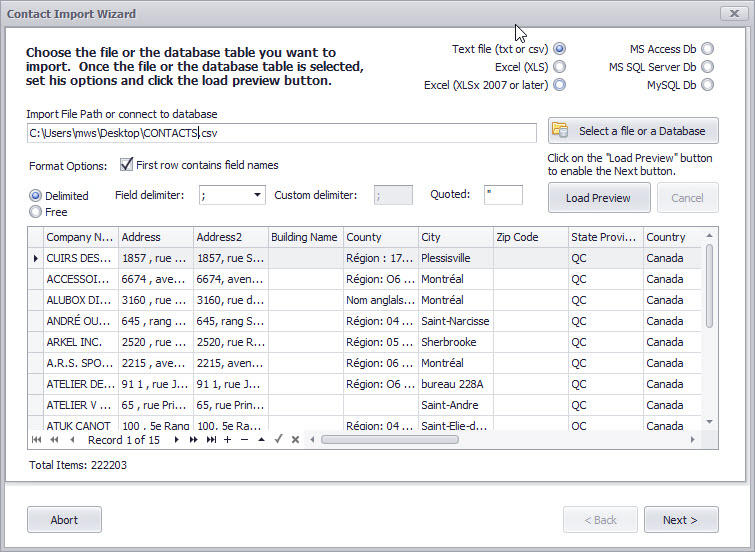The image size is (755, 552).
Task: Open the Field delimiter dropdown
Action: tap(258, 195)
